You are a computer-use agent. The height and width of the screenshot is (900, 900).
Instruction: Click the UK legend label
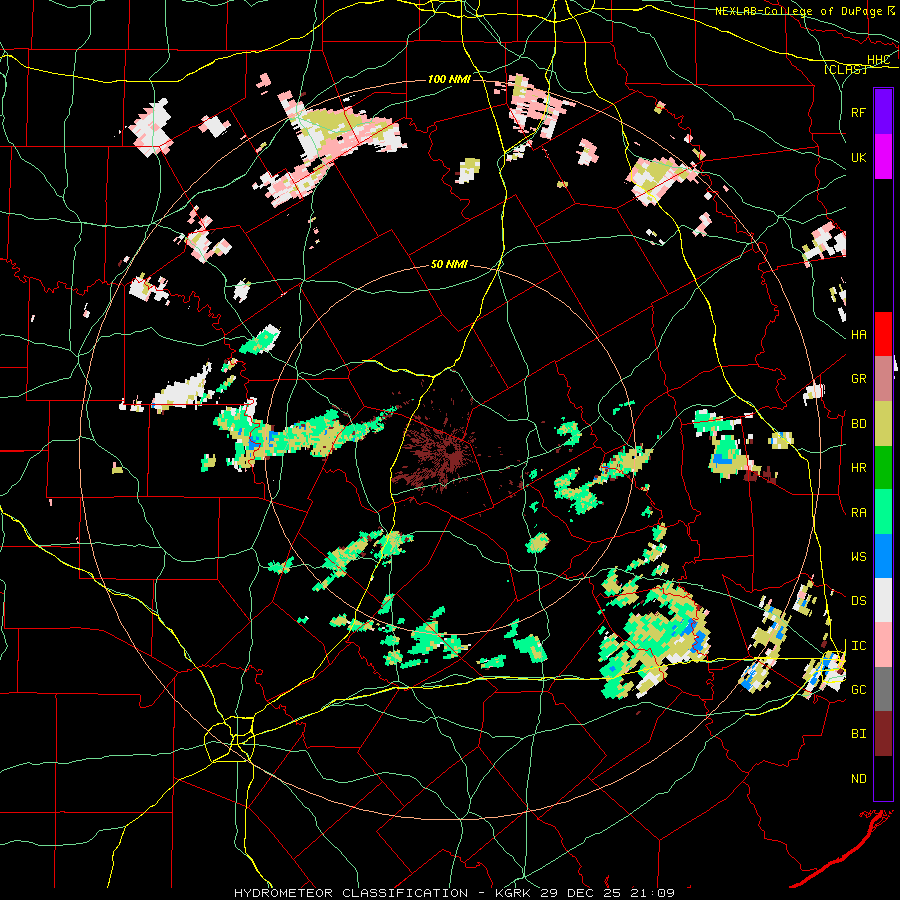click(858, 157)
